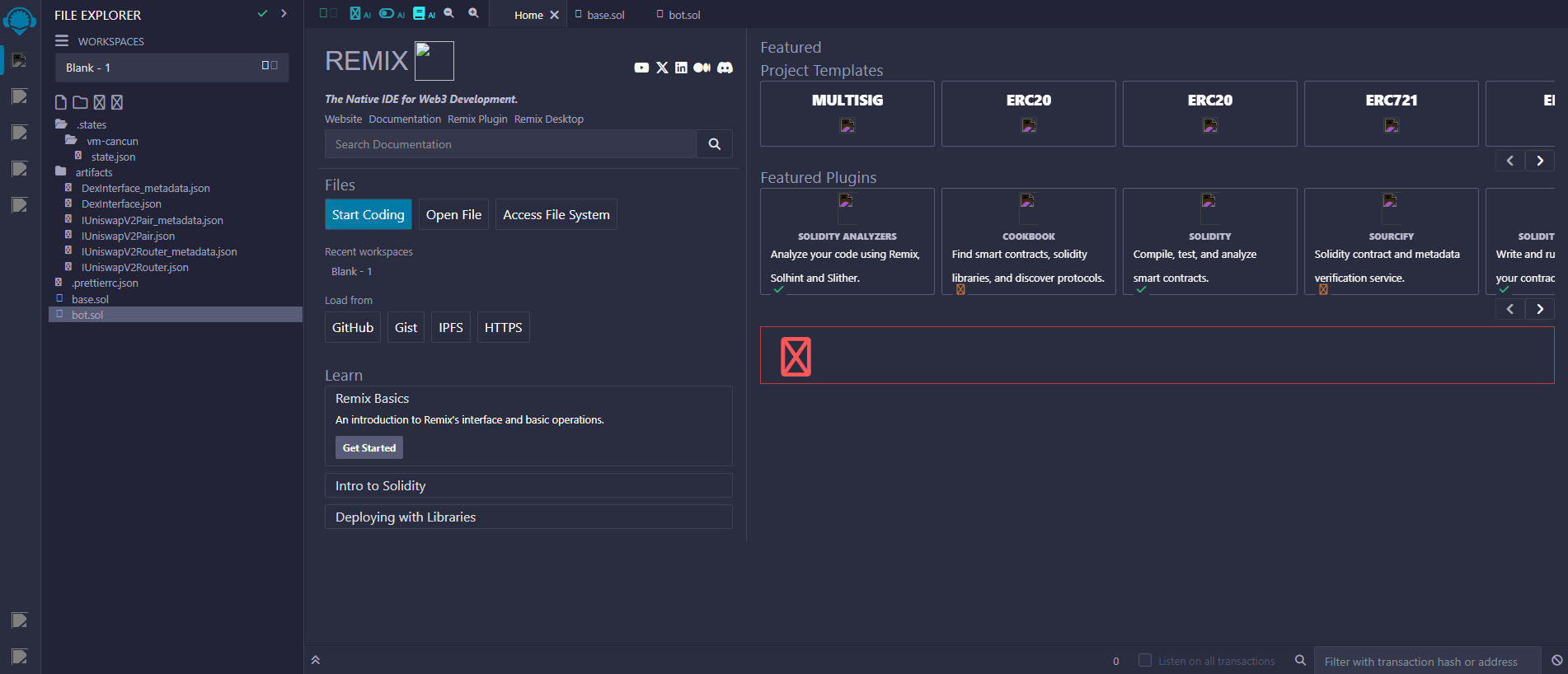Open the Workspaces hamburger menu
The height and width of the screenshot is (674, 1568).
(x=62, y=40)
